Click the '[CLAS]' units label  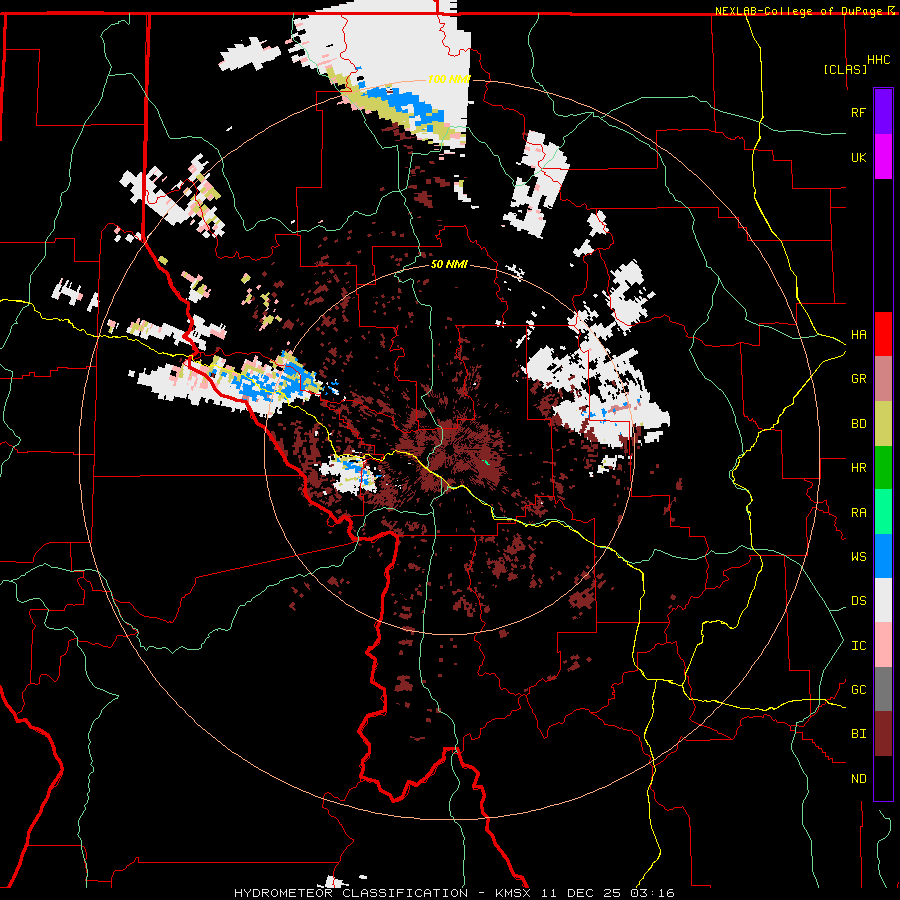coord(845,69)
